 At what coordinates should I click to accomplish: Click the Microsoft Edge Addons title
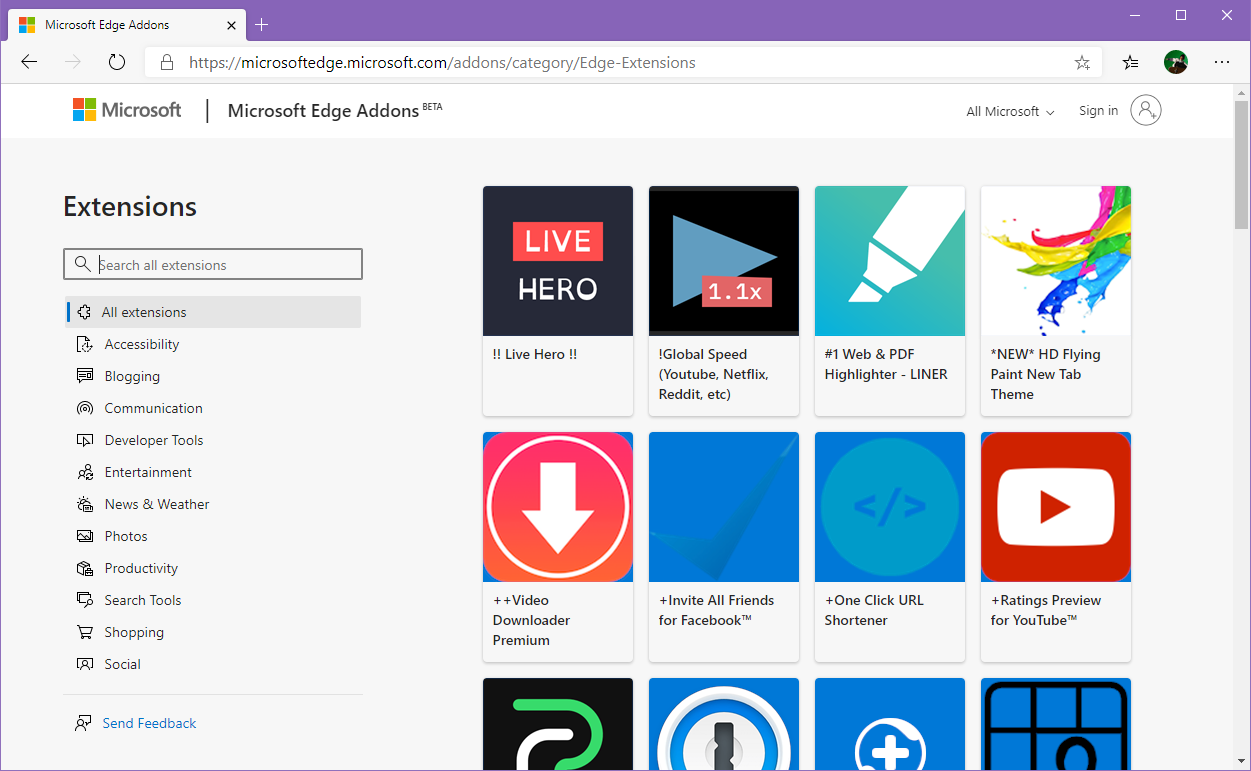323,111
